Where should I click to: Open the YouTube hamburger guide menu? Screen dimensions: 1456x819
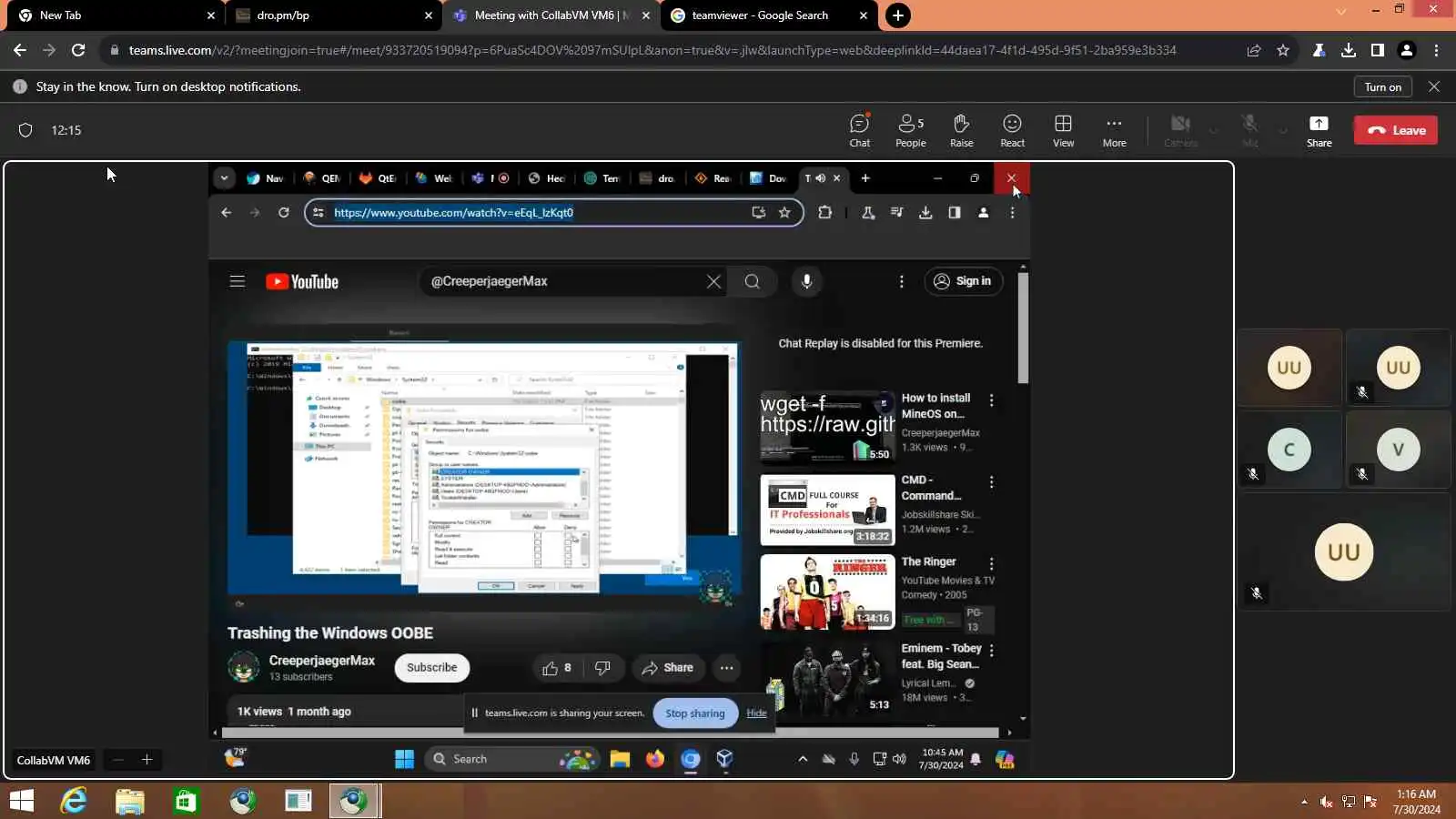pos(238,282)
